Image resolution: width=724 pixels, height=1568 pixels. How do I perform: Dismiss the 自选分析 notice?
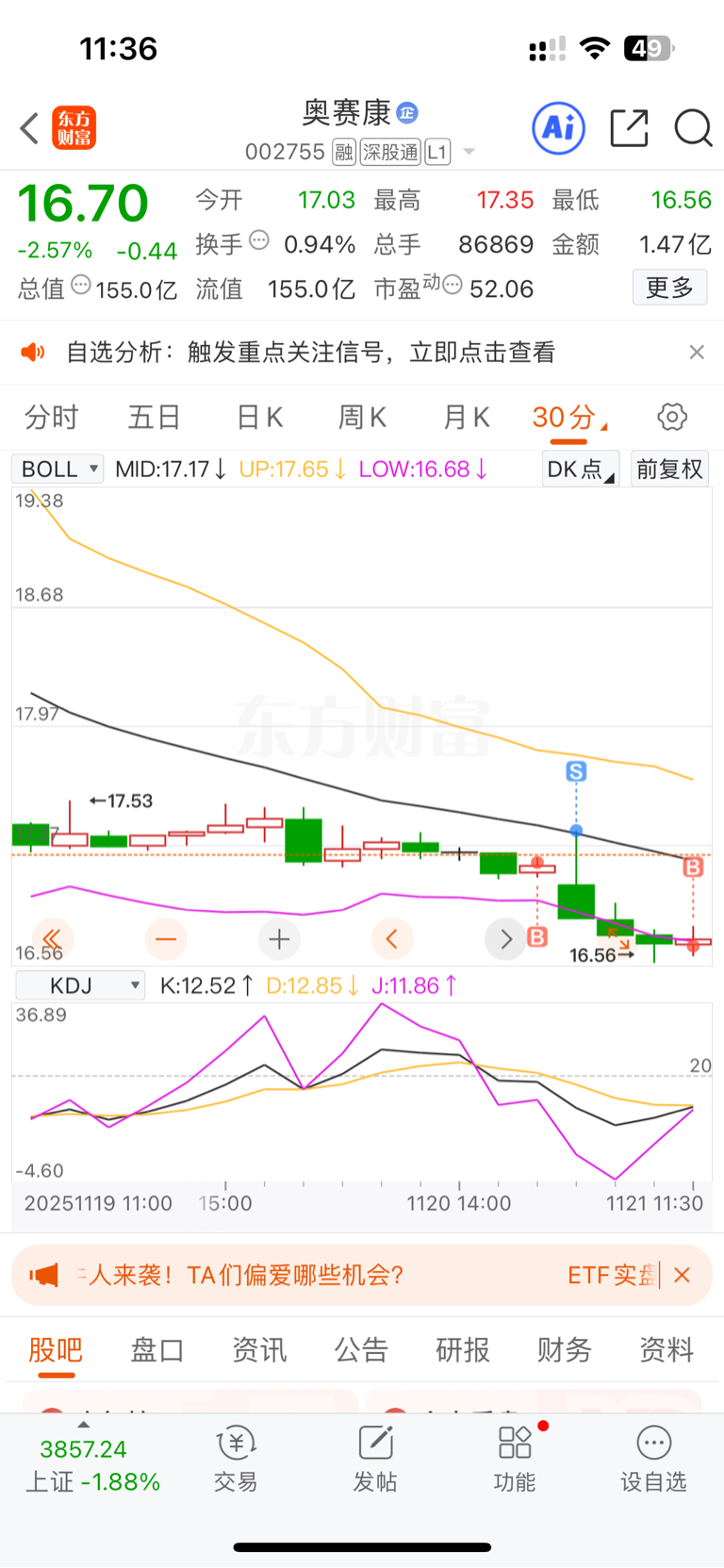(697, 352)
